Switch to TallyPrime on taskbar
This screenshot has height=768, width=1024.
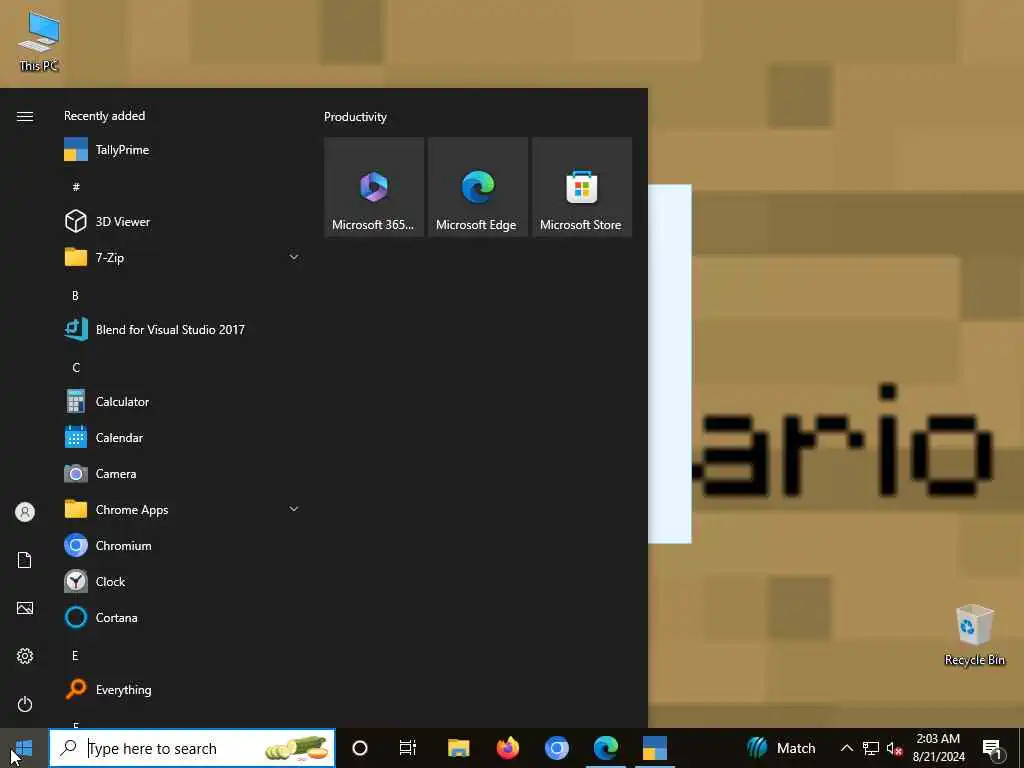654,748
